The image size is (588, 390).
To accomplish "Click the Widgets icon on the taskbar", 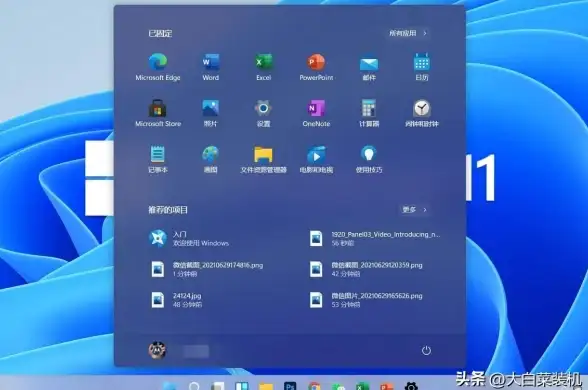I will [x=242, y=386].
